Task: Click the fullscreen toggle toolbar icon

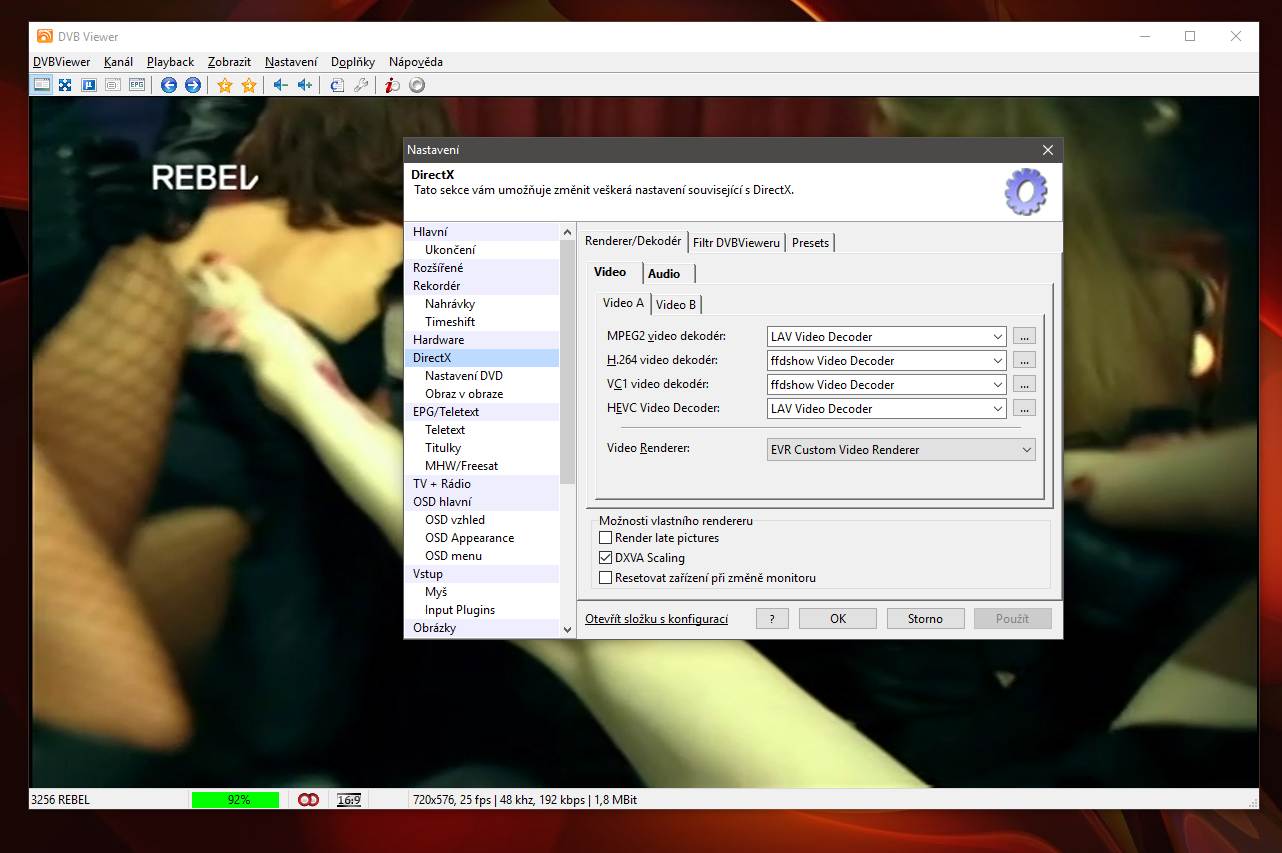Action: coord(65,85)
